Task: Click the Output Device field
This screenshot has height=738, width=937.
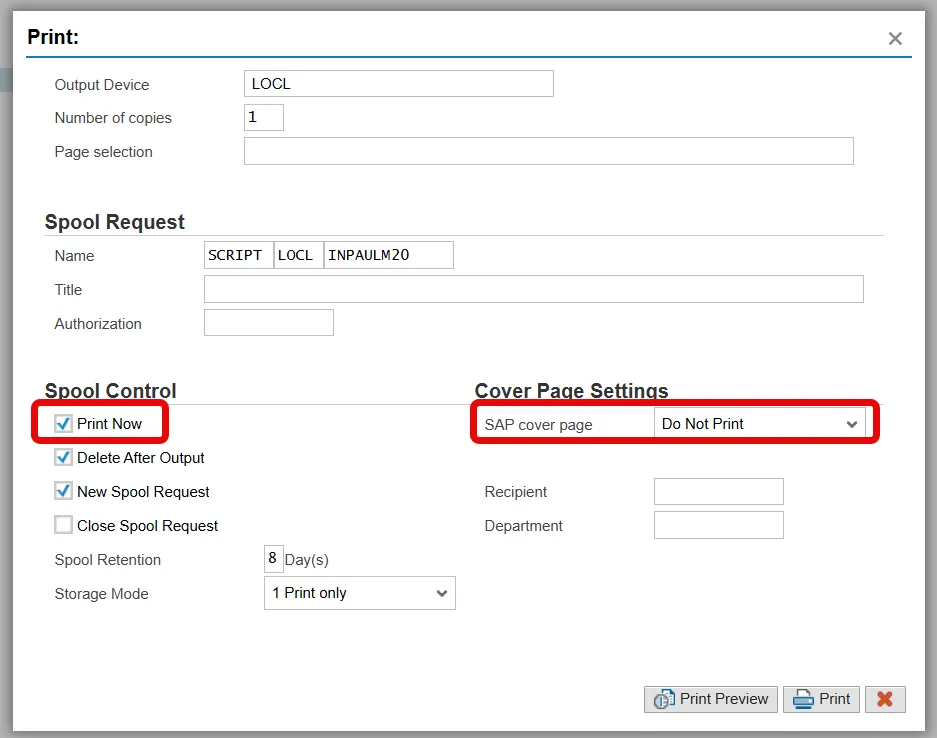Action: tap(398, 84)
